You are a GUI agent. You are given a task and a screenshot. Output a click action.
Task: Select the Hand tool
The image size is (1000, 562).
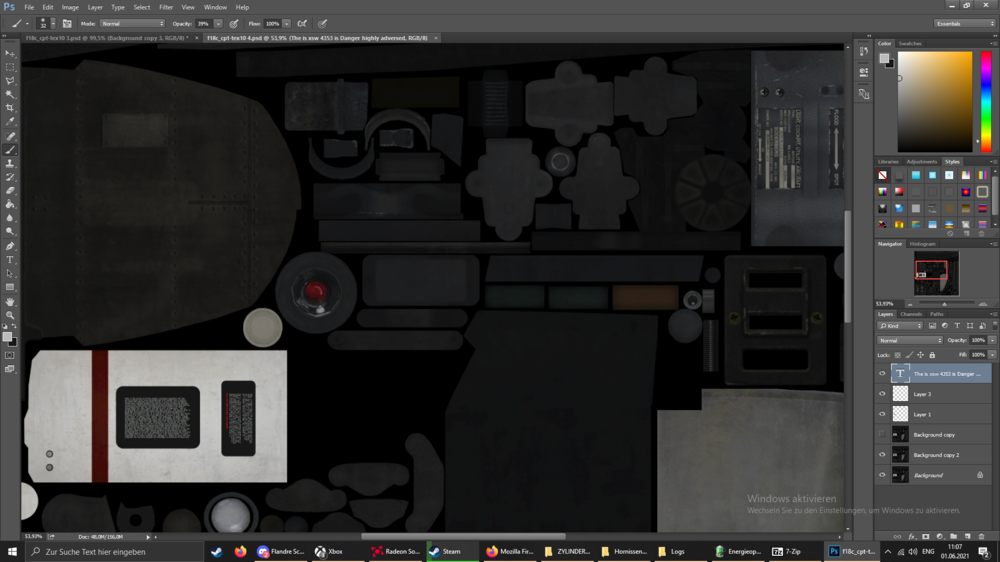10,302
